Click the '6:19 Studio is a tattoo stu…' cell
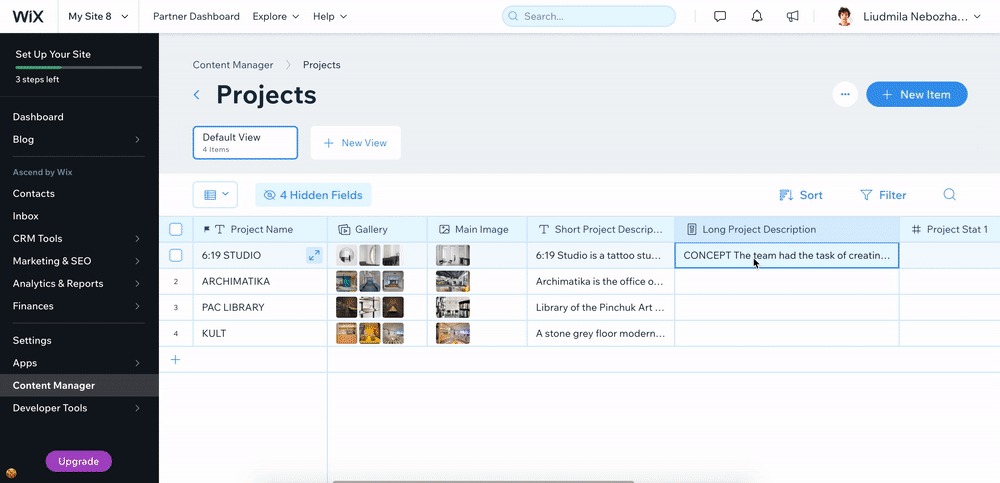The height and width of the screenshot is (483, 1000). point(601,255)
